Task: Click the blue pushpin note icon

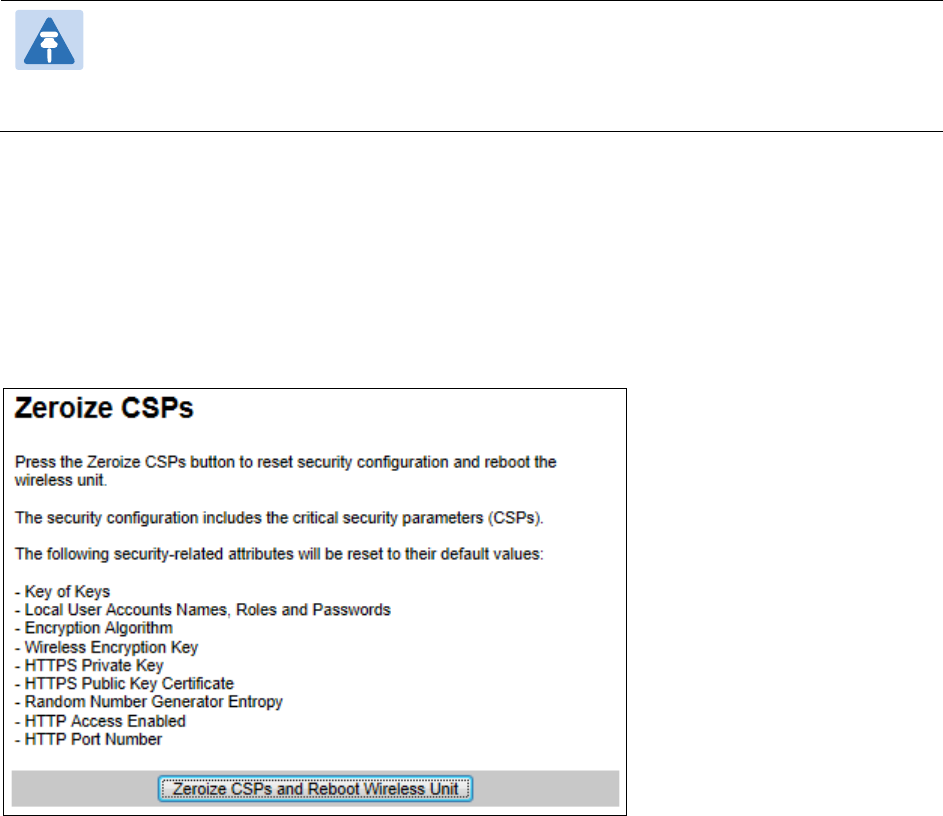Action: [x=49, y=40]
